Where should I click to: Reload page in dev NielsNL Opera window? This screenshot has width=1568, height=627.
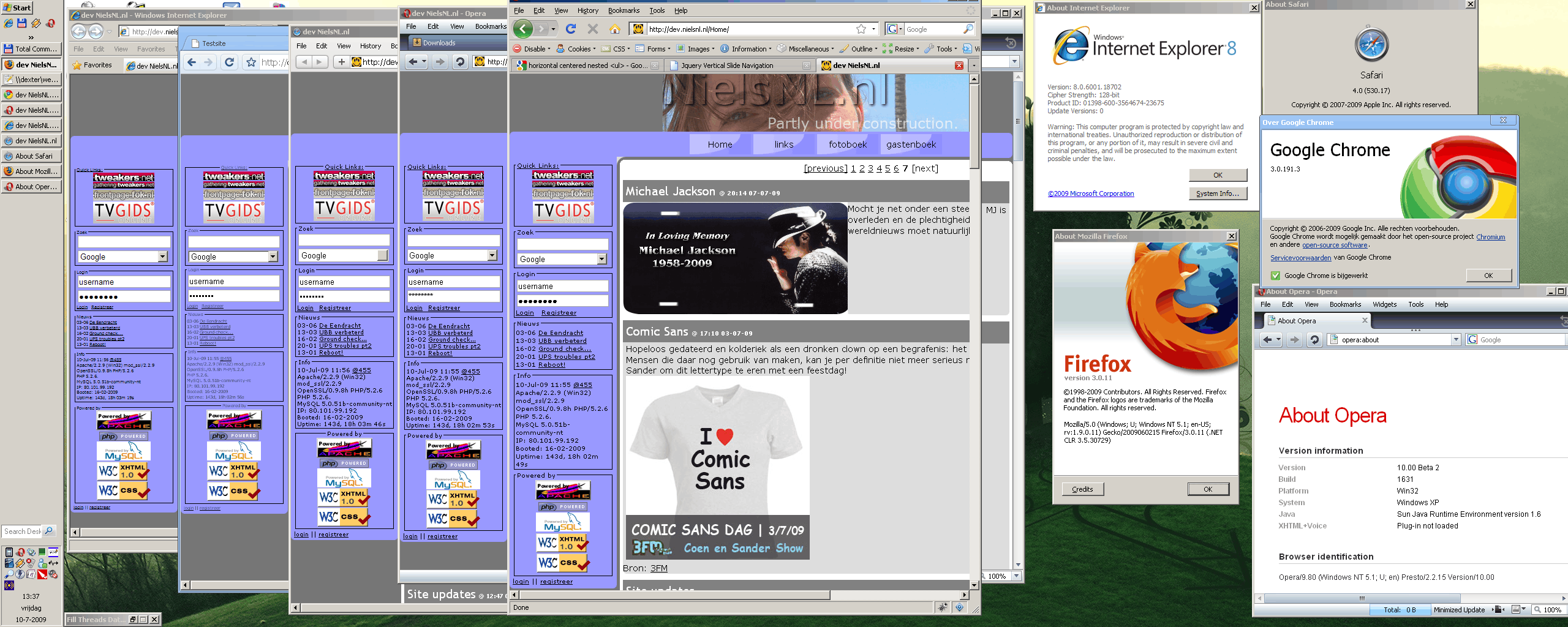(460, 62)
